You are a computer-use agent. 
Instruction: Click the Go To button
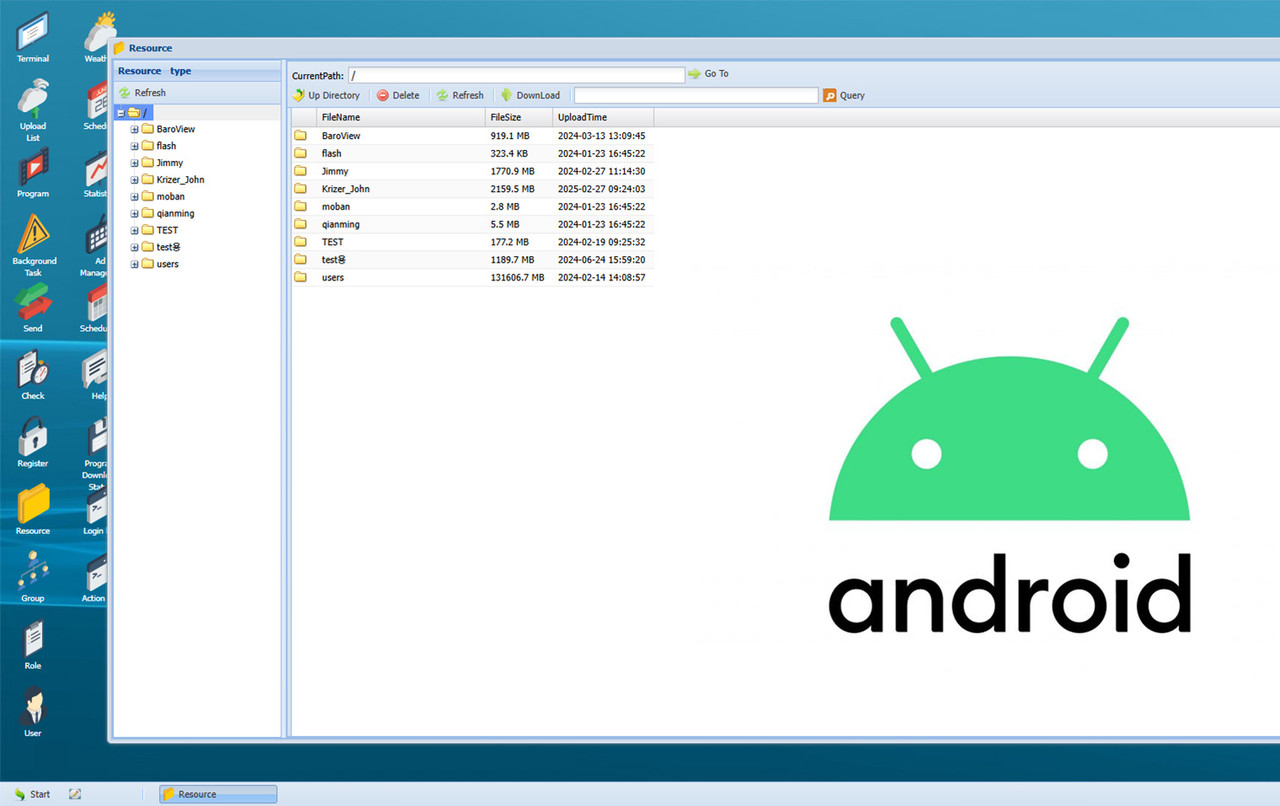pos(708,74)
